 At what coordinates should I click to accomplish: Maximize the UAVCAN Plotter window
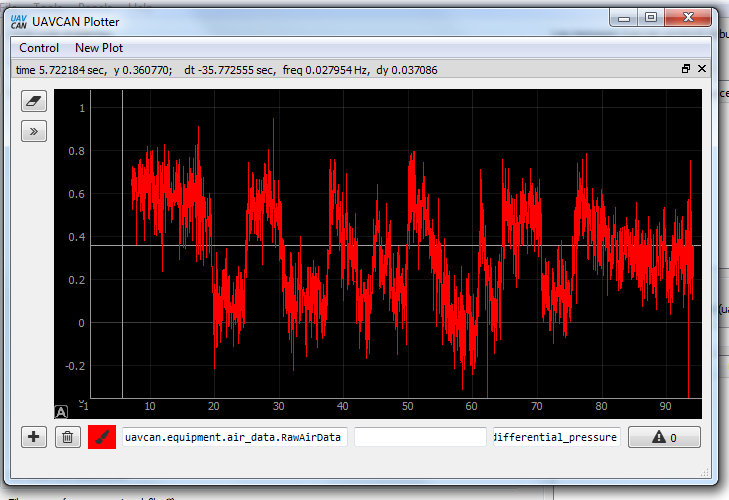[x=651, y=18]
